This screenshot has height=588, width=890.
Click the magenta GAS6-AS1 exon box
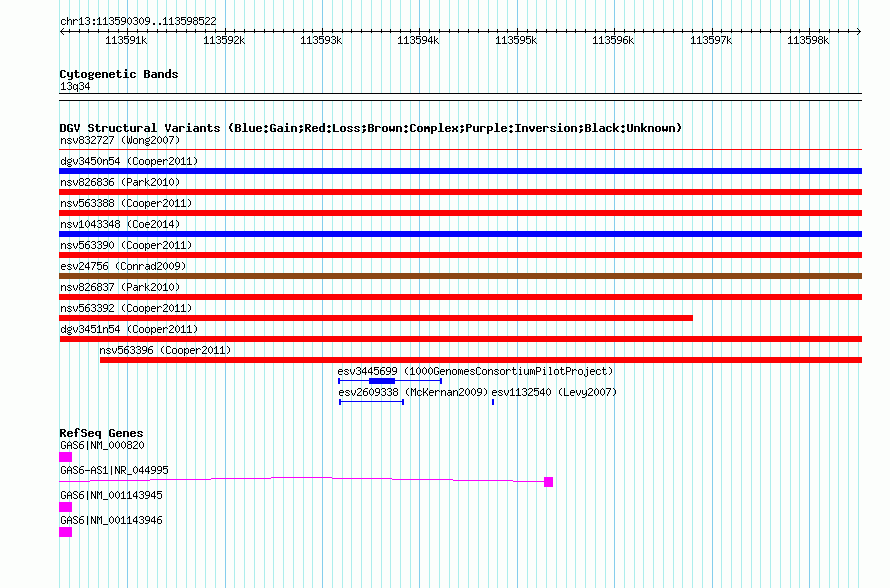click(x=548, y=482)
